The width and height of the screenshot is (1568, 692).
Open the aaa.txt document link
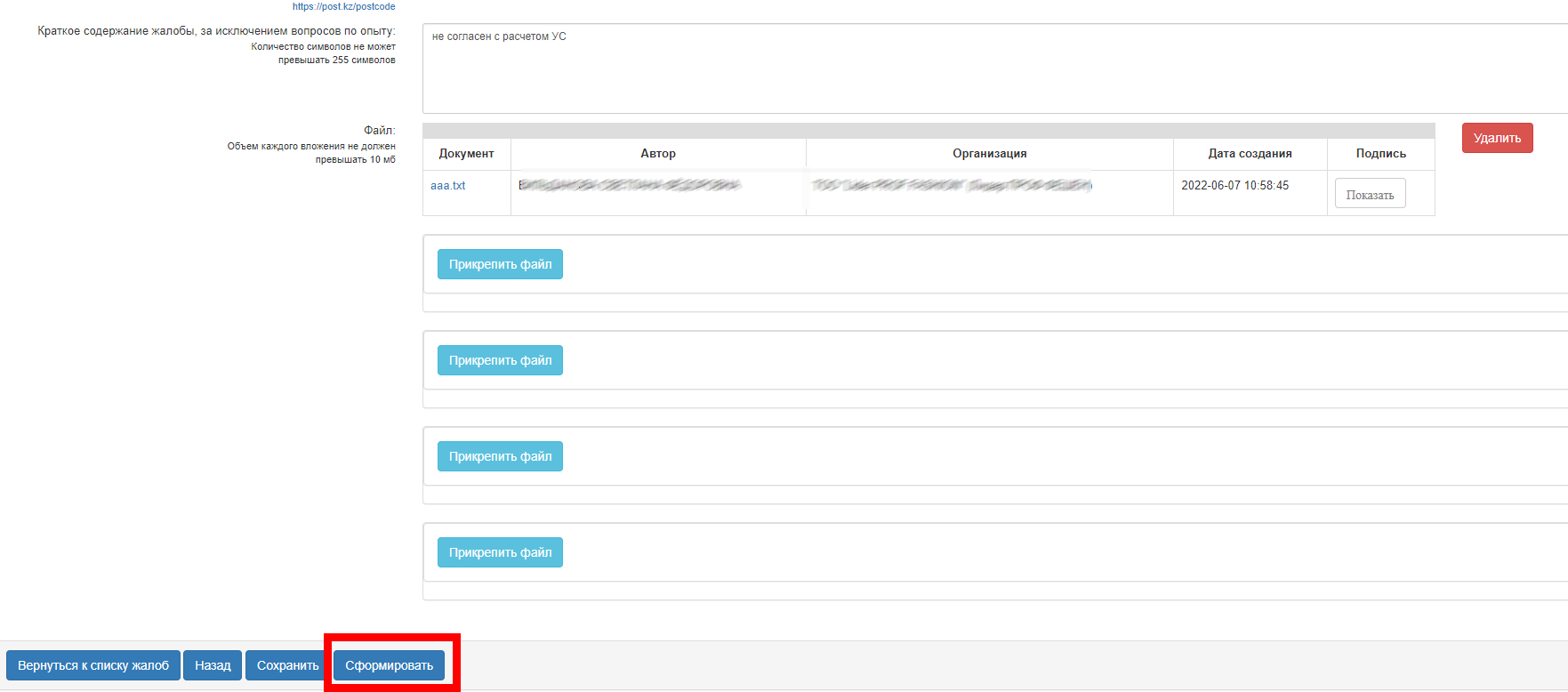(x=447, y=186)
